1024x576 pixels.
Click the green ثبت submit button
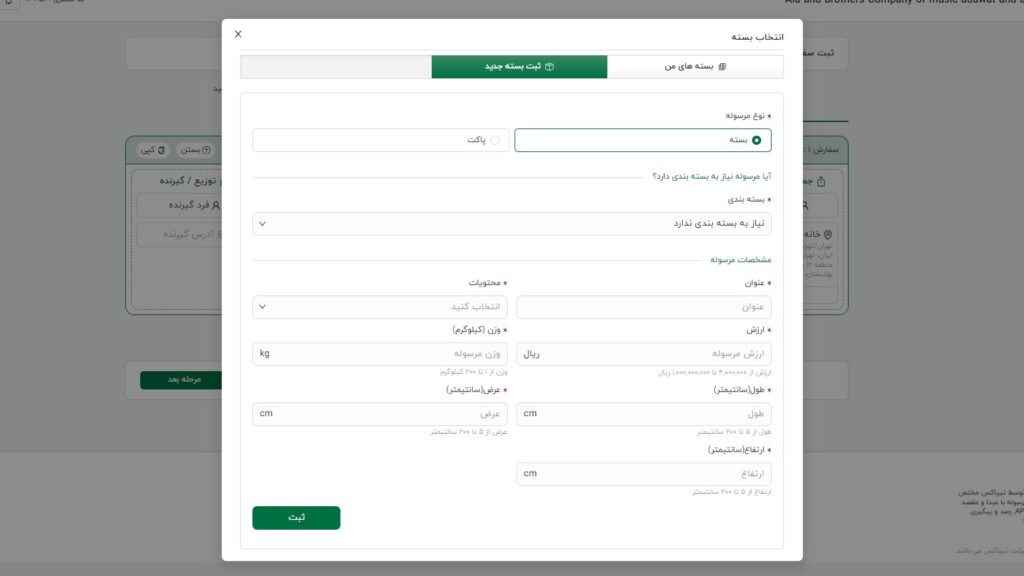[297, 518]
